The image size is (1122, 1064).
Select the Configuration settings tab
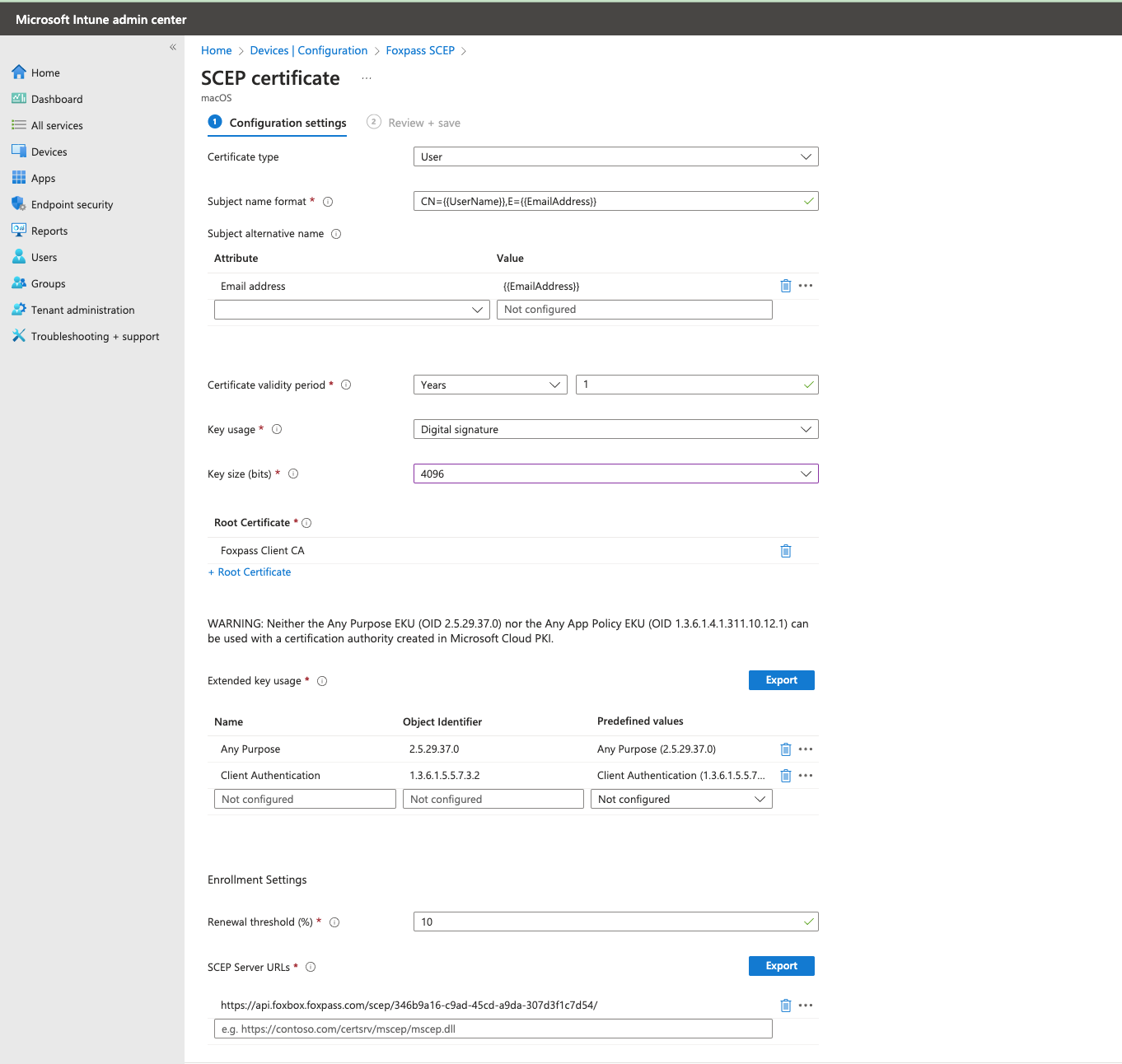coord(278,123)
